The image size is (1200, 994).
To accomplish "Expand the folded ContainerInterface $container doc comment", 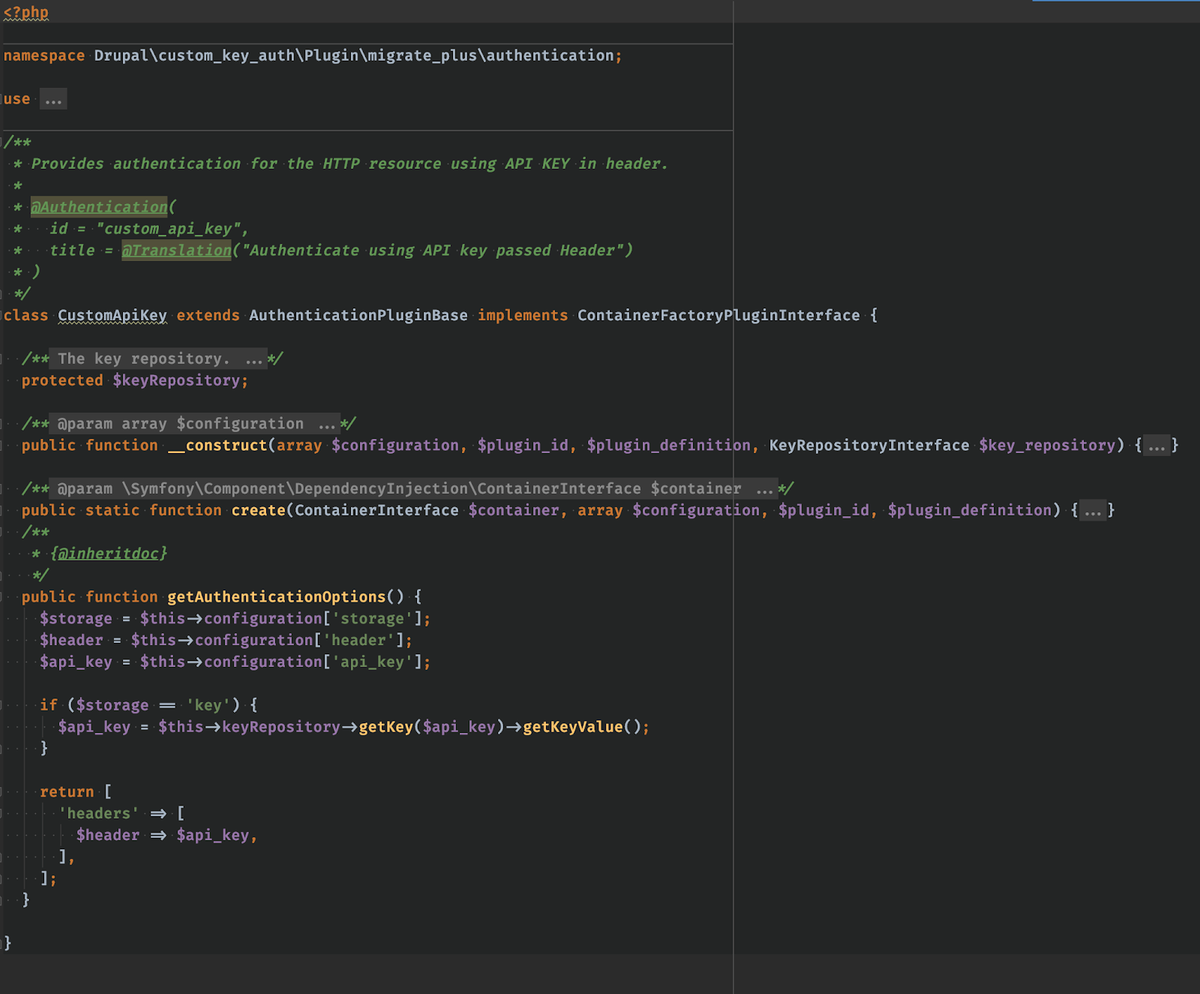I will click(x=416, y=488).
